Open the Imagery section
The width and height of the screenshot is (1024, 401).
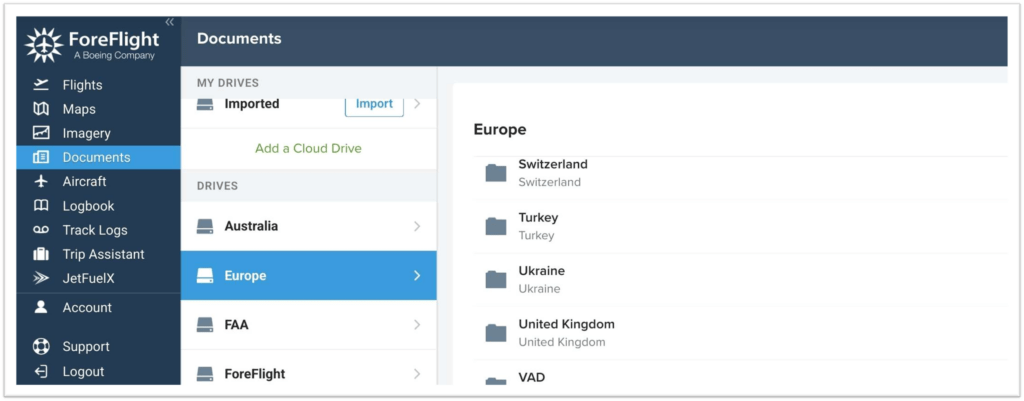pyautogui.click(x=86, y=133)
